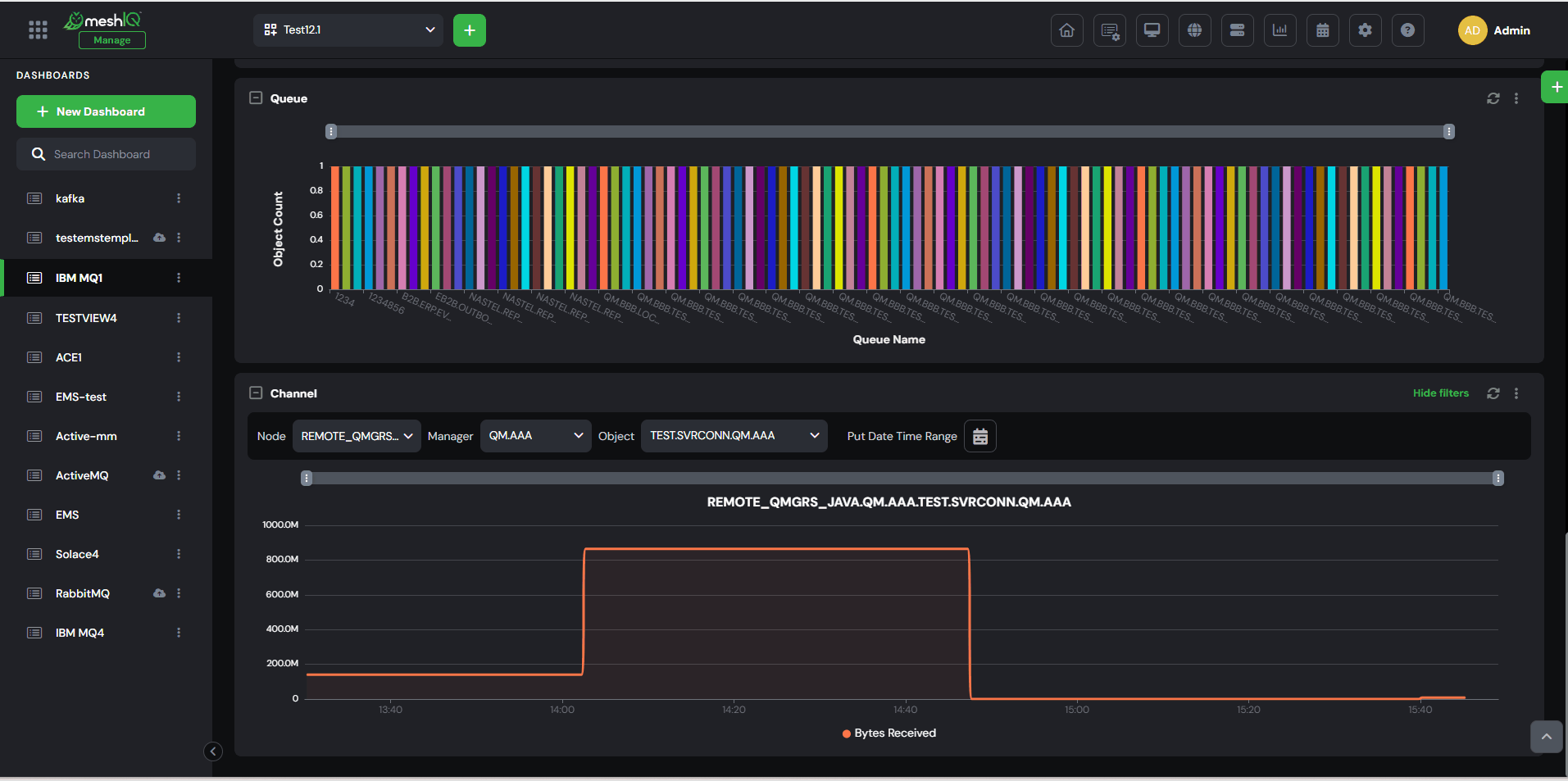
Task: Open the bar chart icon in toolbar
Action: 1279,30
